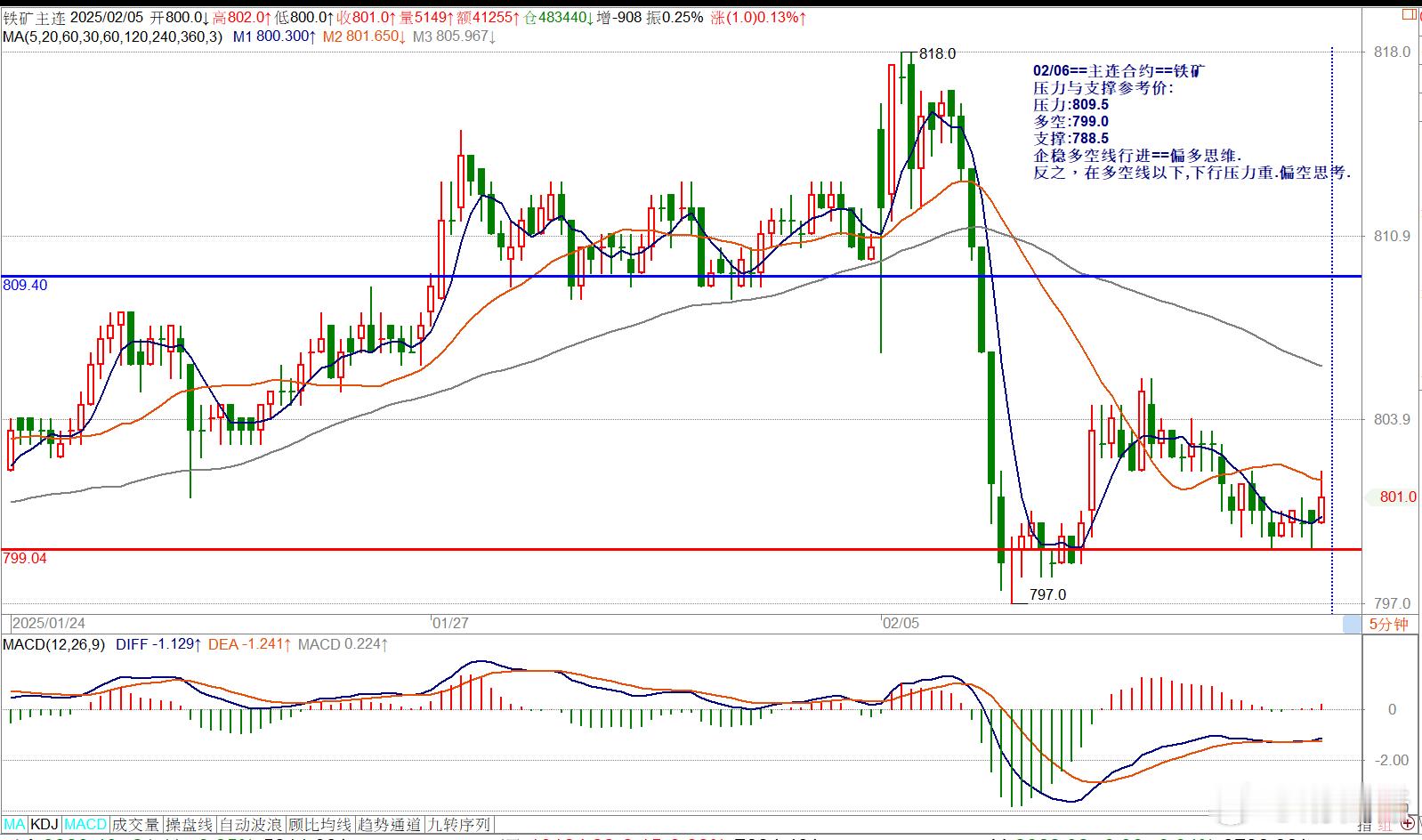Click the 振0.25% amplitude value in header
1422x840 pixels.
(x=675, y=17)
